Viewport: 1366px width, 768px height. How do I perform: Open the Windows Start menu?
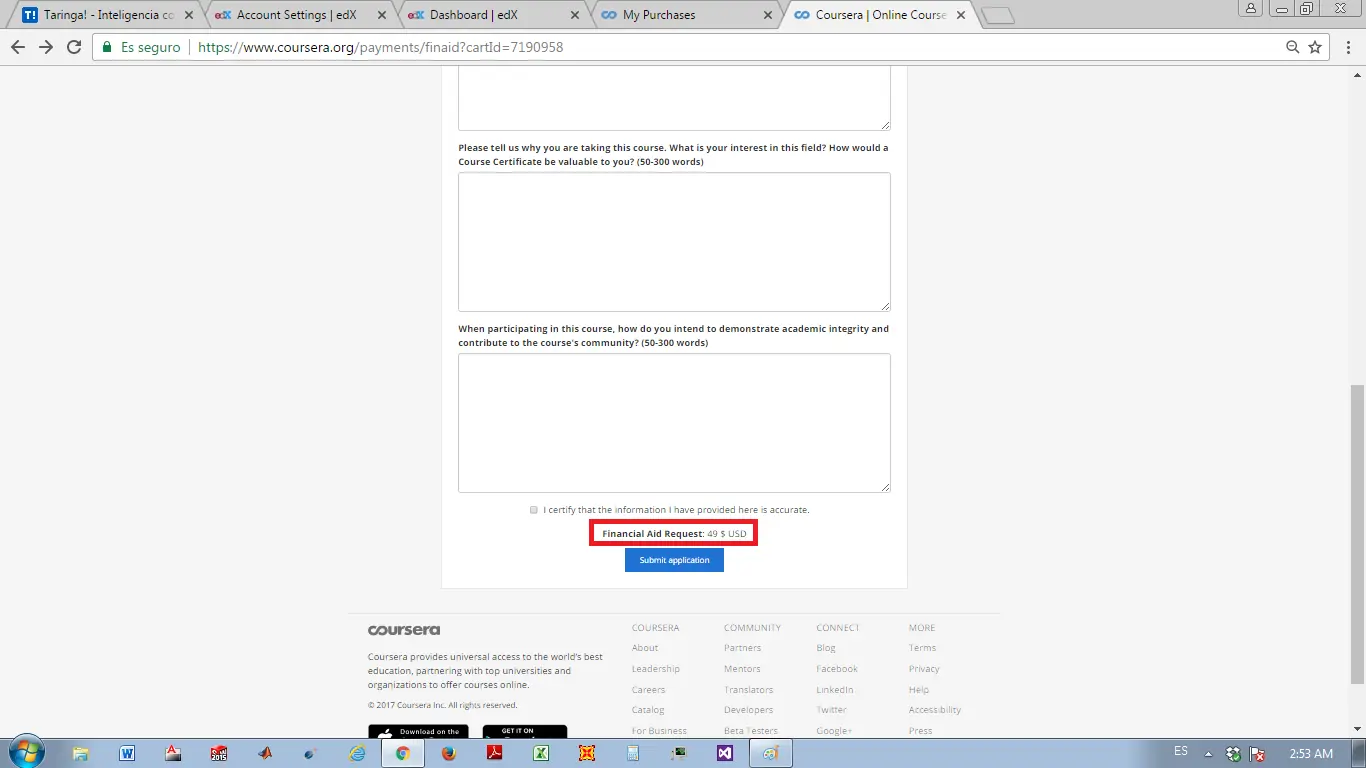[x=27, y=752]
